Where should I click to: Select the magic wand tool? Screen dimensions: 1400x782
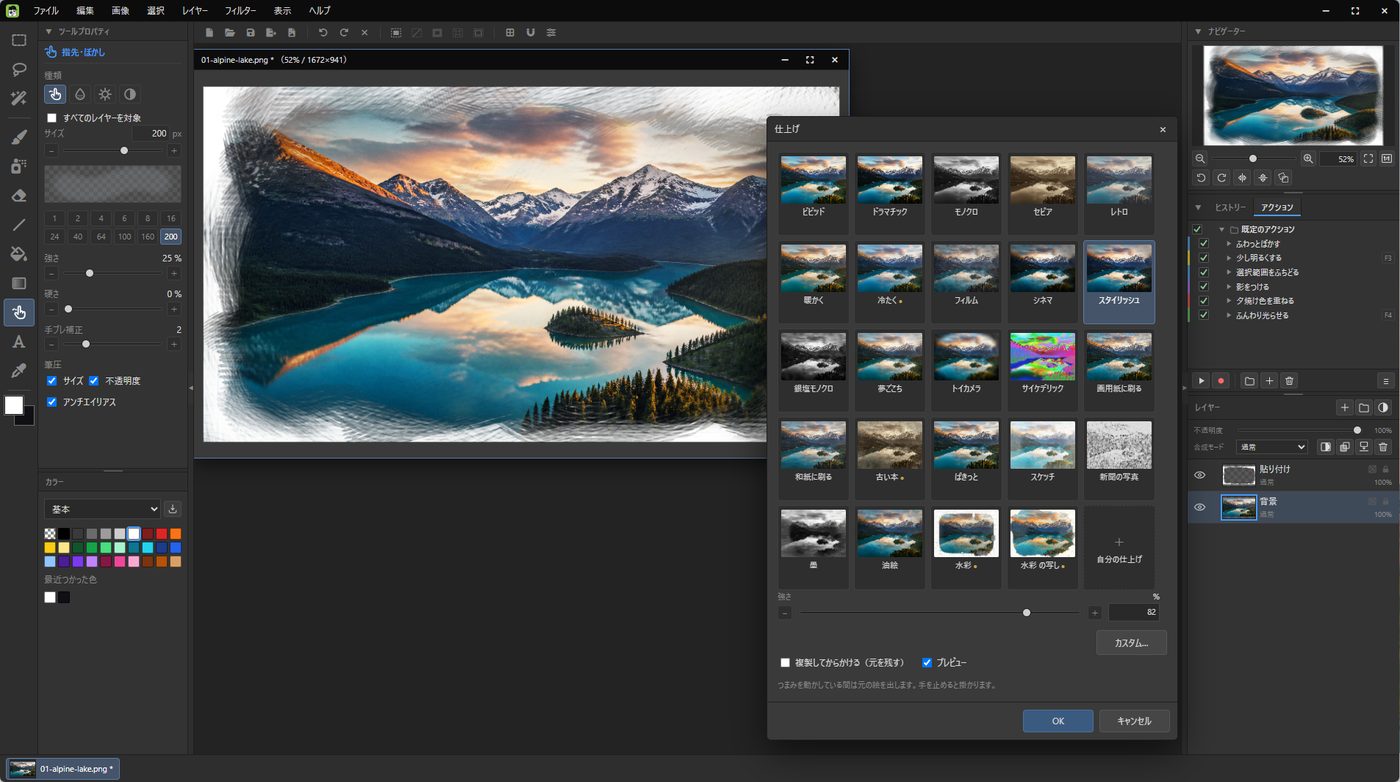coord(18,98)
